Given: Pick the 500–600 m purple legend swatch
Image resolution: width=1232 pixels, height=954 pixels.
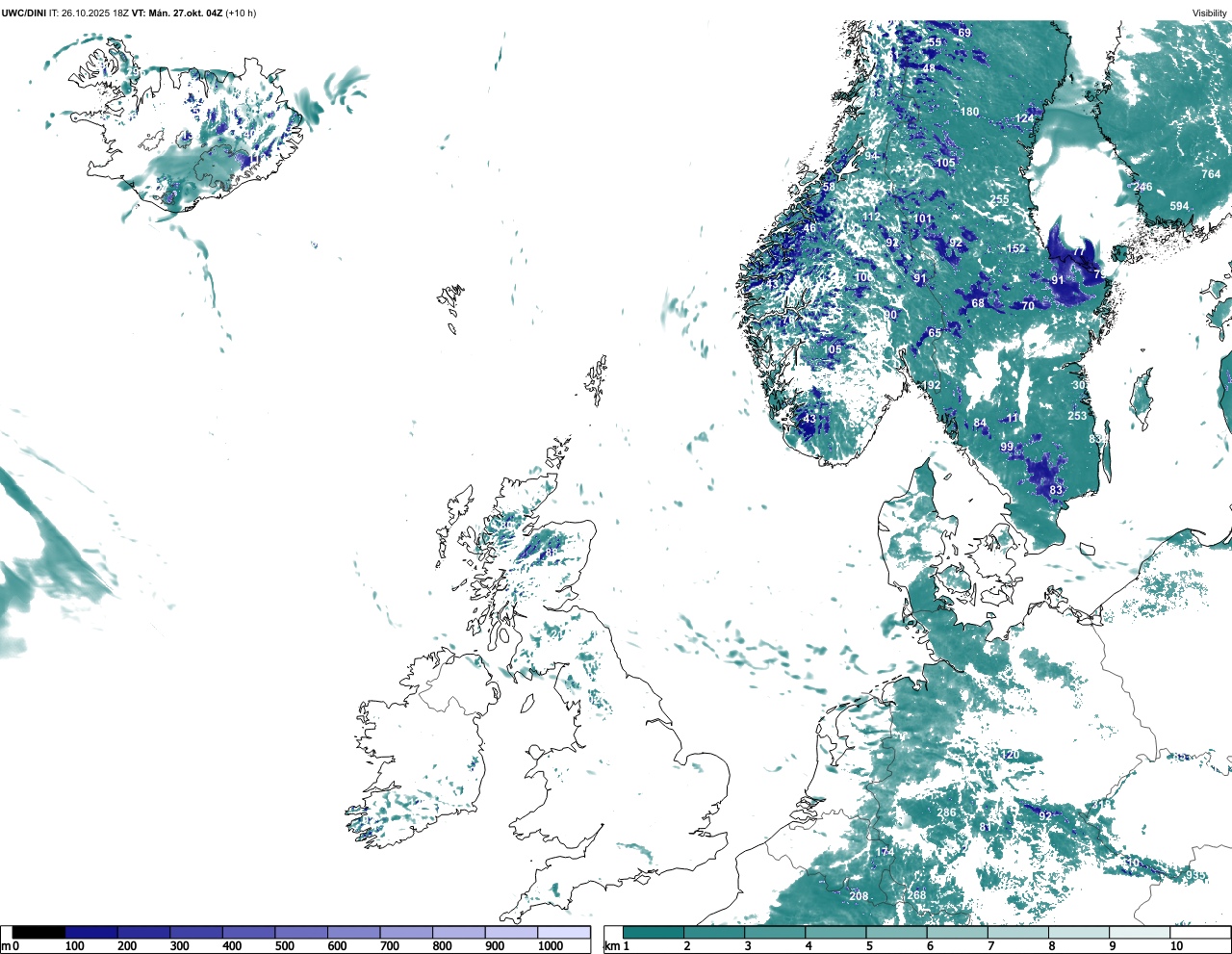Looking at the screenshot, I should (301, 932).
